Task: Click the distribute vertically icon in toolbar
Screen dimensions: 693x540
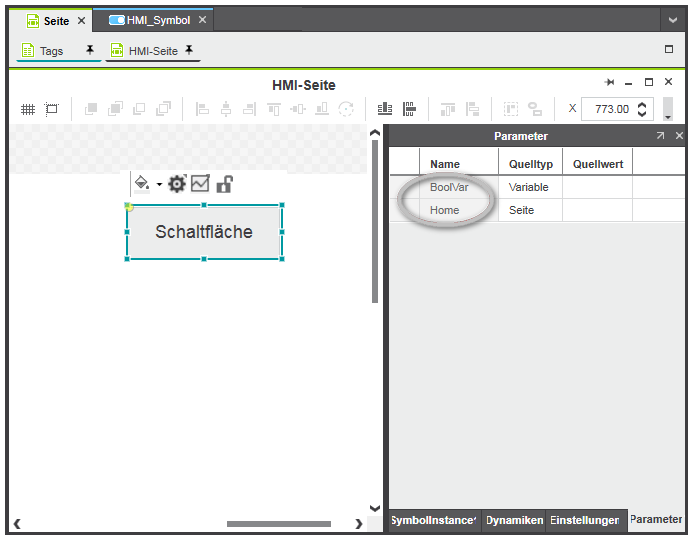Action: 408,109
